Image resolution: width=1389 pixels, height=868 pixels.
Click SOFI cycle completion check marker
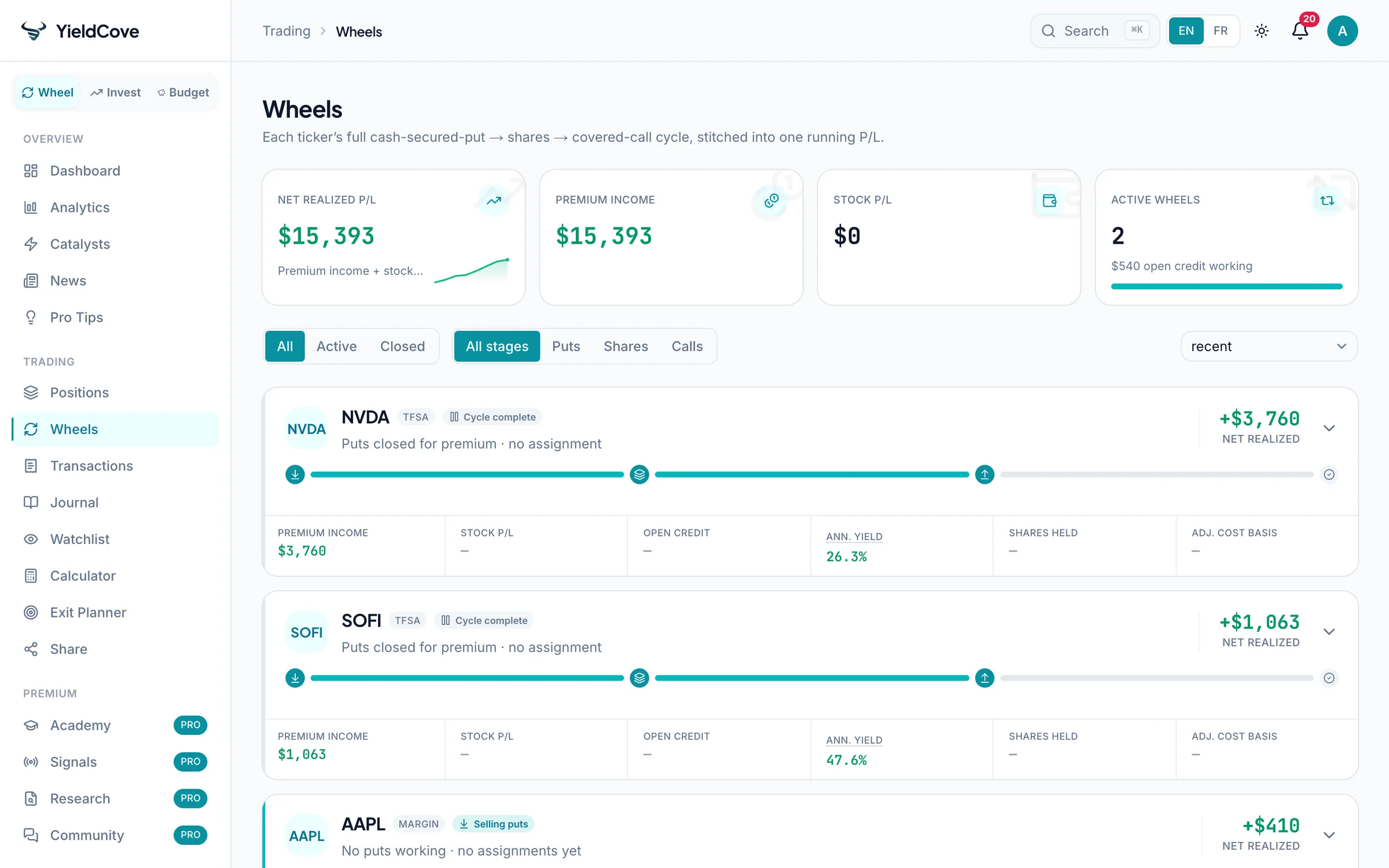click(x=1329, y=678)
